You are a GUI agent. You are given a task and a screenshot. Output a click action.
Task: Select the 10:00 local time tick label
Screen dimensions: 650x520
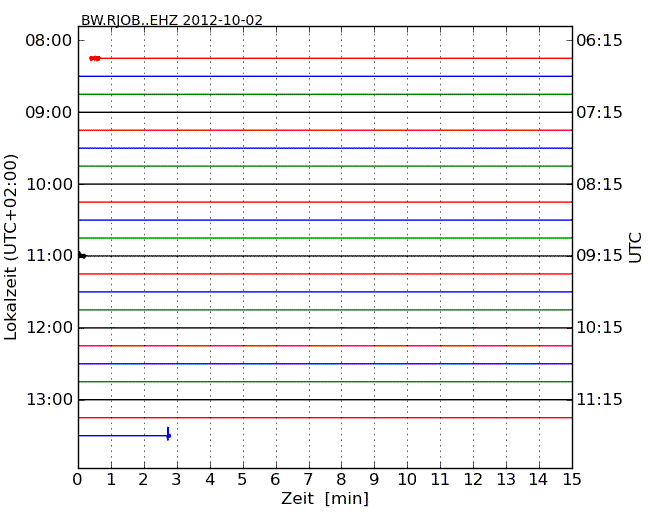(x=49, y=184)
